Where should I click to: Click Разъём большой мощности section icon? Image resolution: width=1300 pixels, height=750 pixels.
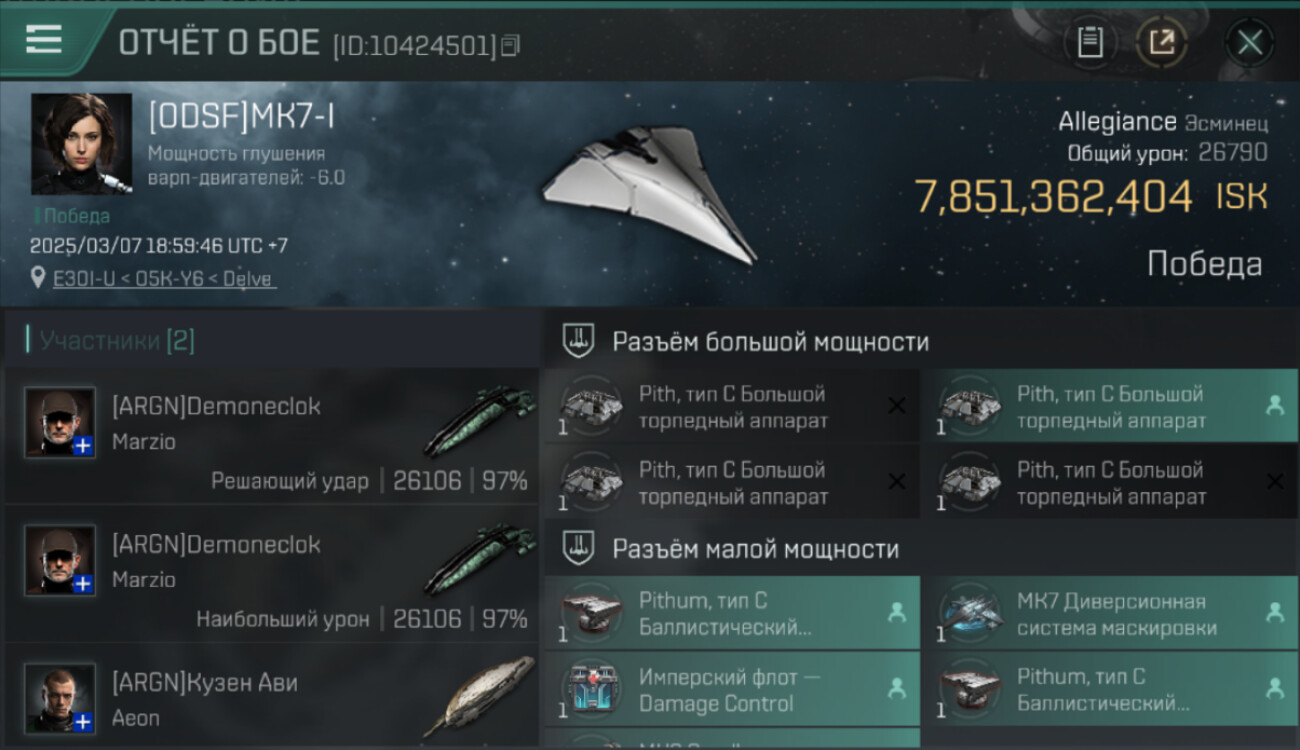tap(577, 341)
